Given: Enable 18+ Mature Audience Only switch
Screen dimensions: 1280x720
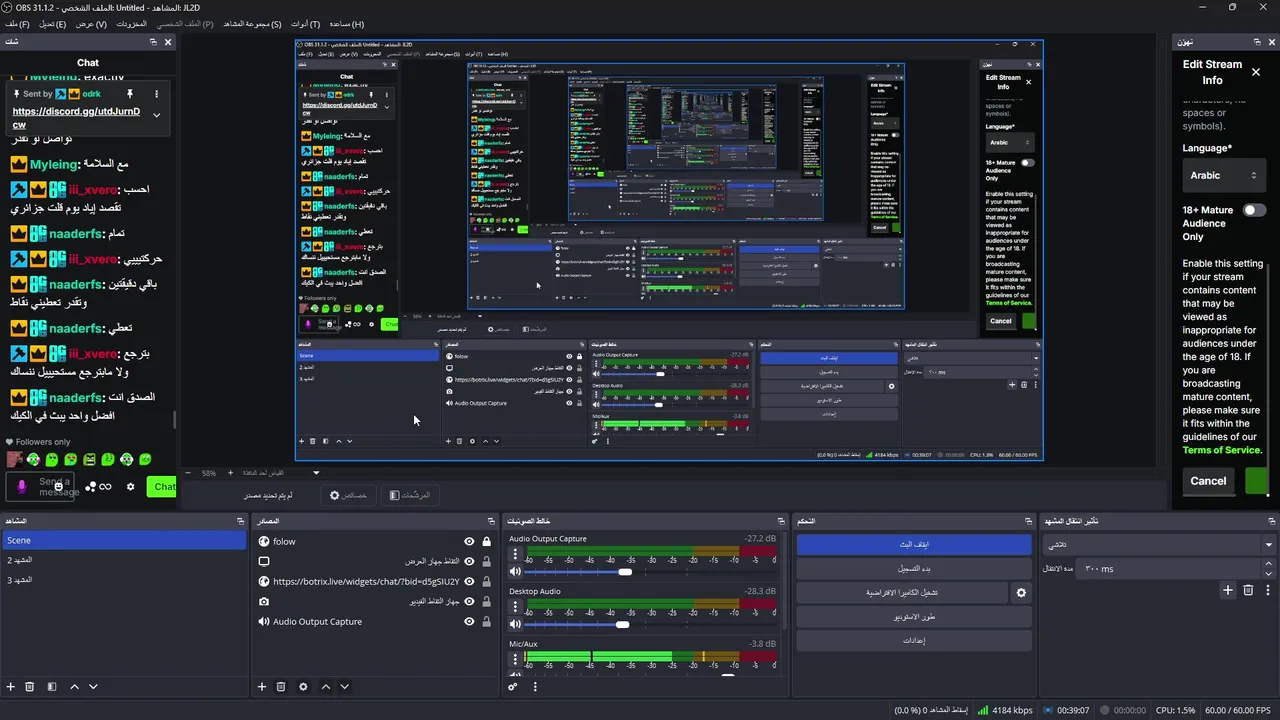Looking at the screenshot, I should pyautogui.click(x=1254, y=210).
